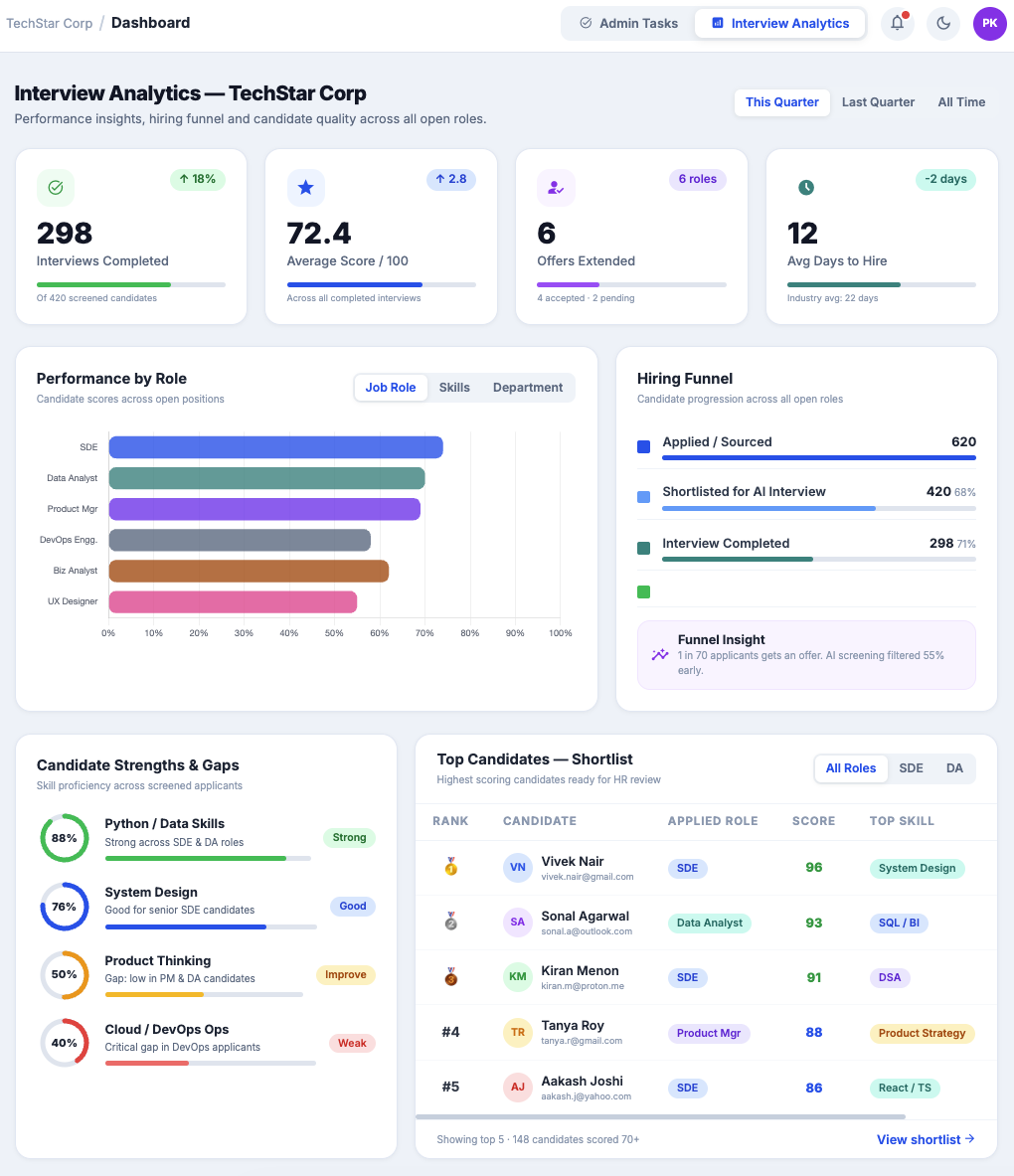Click the Weak badge for Cloud DevOps
This screenshot has width=1014, height=1176.
click(352, 1043)
